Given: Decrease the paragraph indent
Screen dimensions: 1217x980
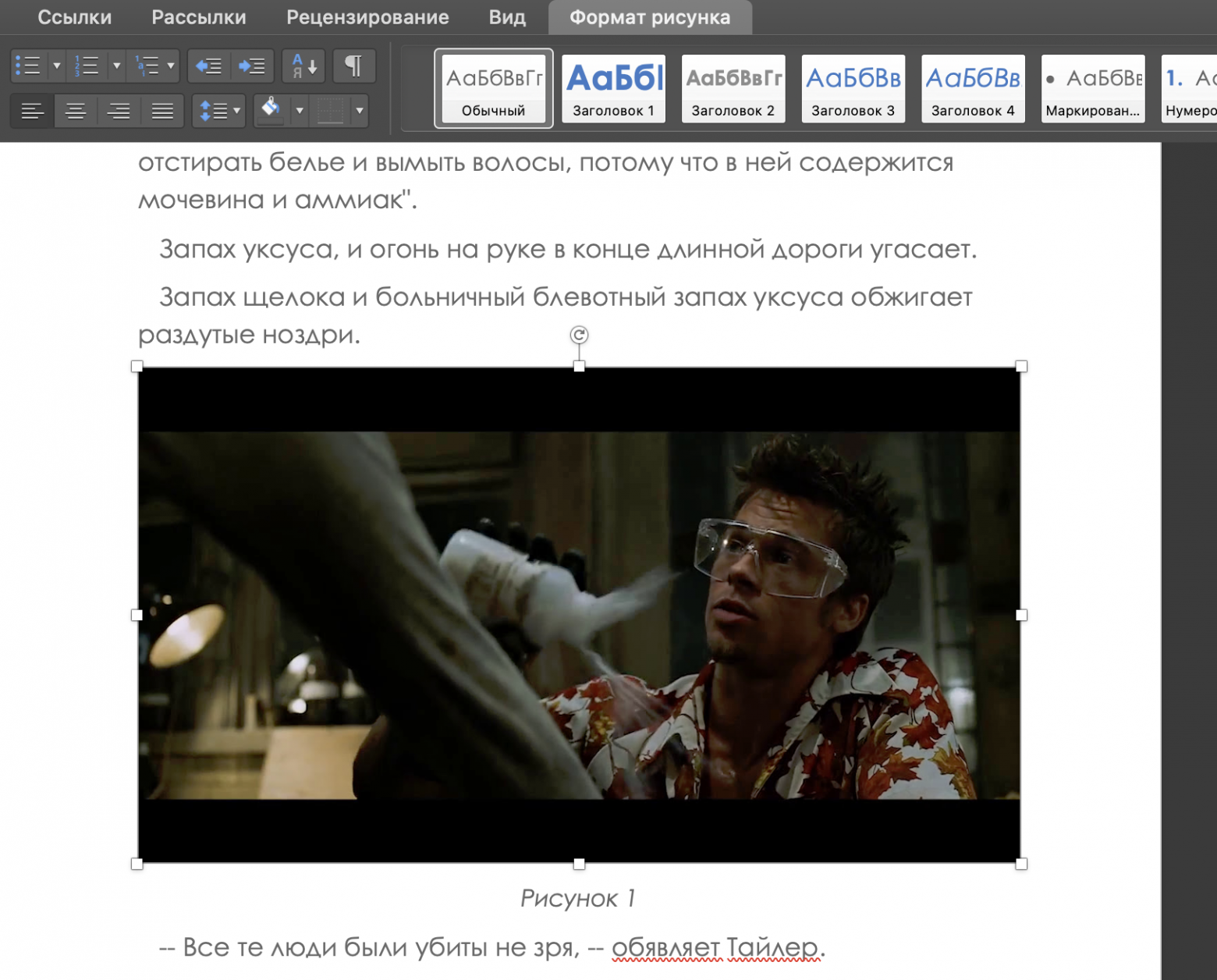Looking at the screenshot, I should click(208, 66).
